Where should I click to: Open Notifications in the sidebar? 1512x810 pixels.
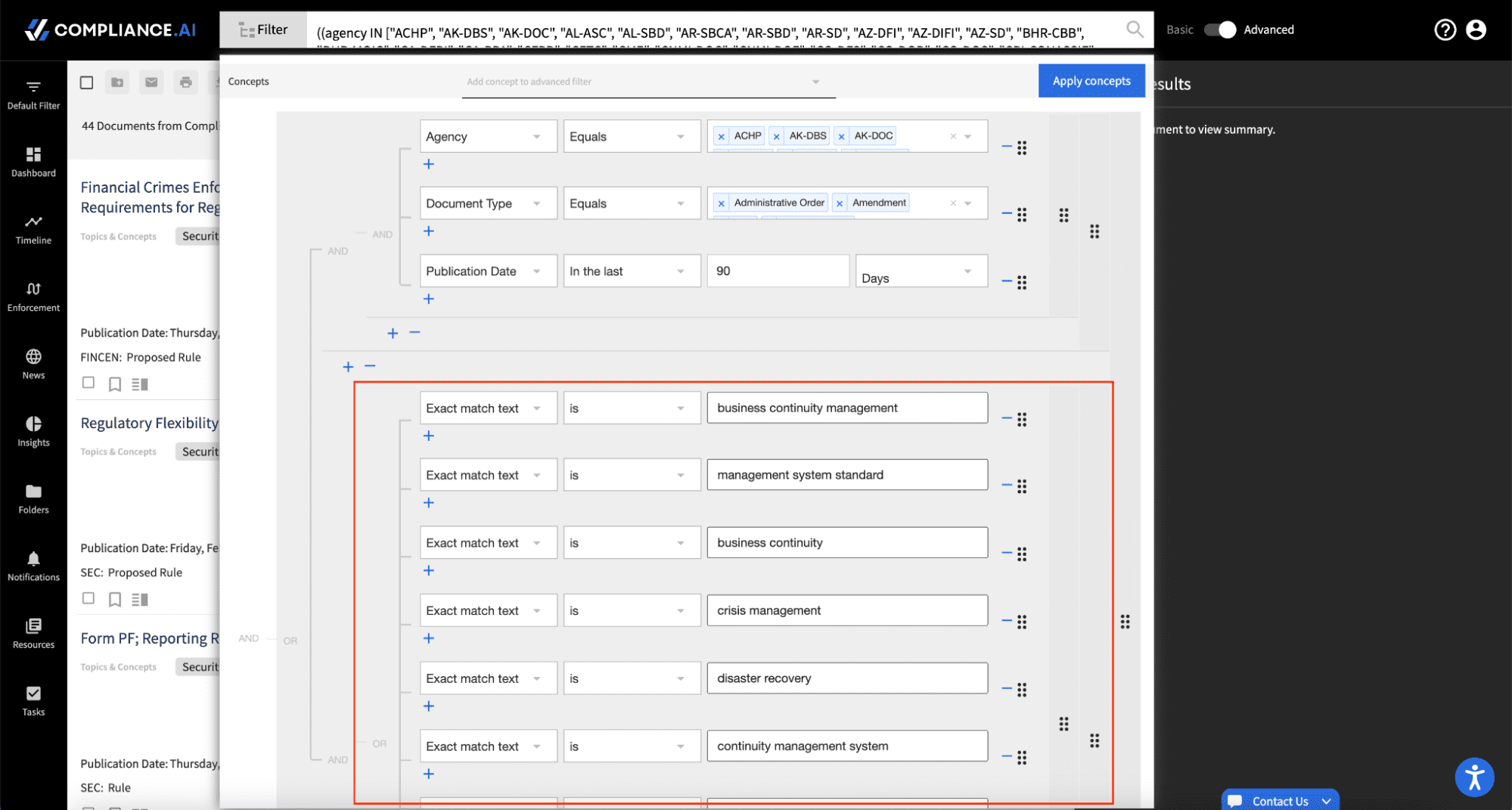click(x=33, y=566)
